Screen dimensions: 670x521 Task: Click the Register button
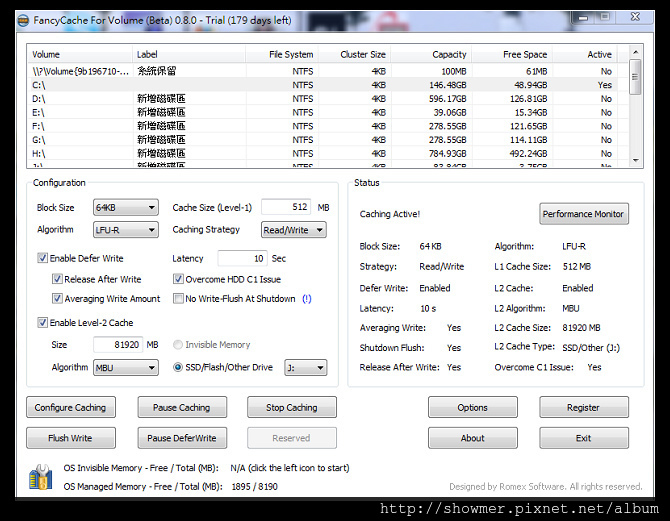(x=584, y=407)
